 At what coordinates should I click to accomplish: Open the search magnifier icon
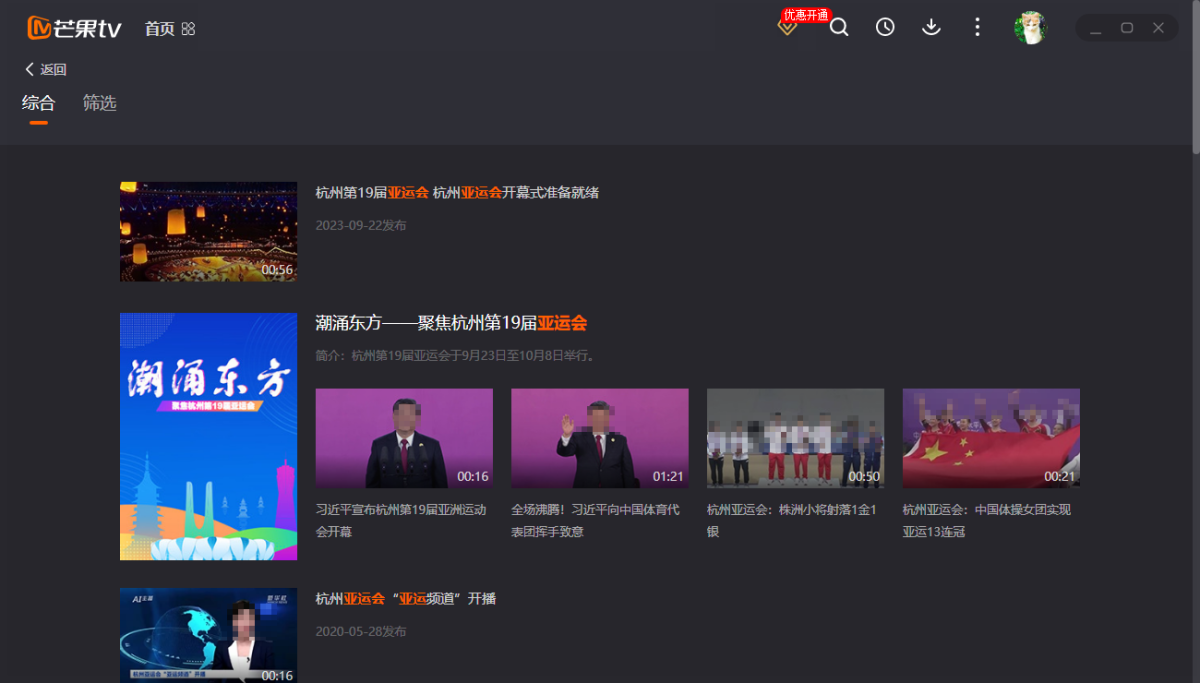pos(839,28)
